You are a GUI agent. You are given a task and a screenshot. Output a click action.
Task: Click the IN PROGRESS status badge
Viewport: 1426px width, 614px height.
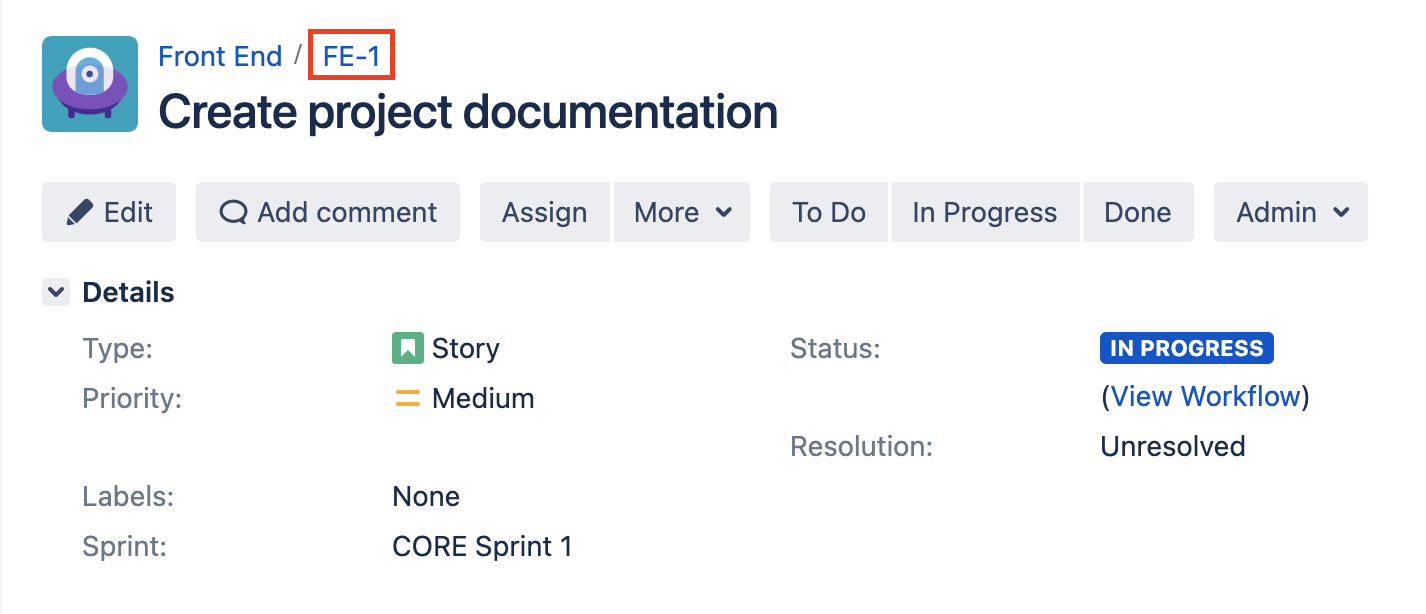1186,348
